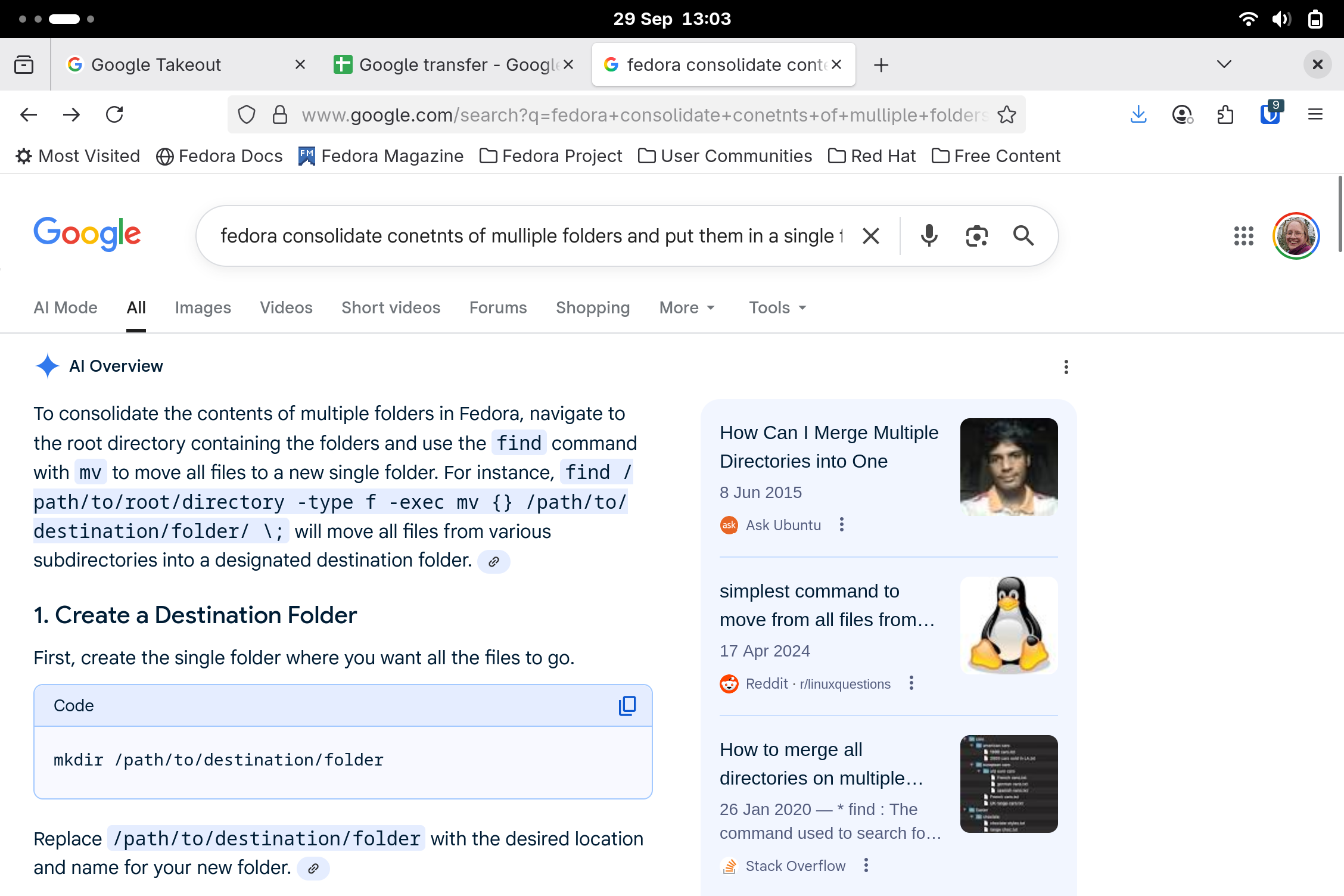The height and width of the screenshot is (896, 1344).
Task: Open Google Lens image search
Action: tap(976, 236)
